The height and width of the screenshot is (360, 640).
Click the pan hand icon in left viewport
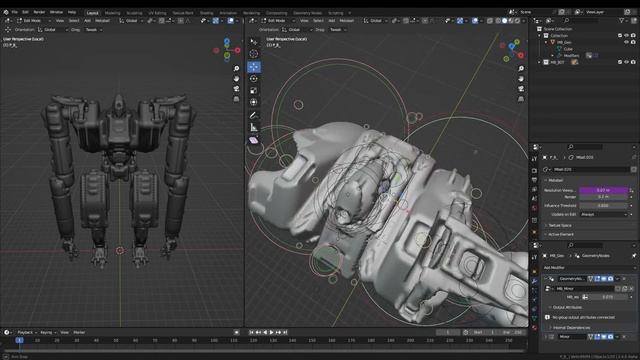point(236,79)
